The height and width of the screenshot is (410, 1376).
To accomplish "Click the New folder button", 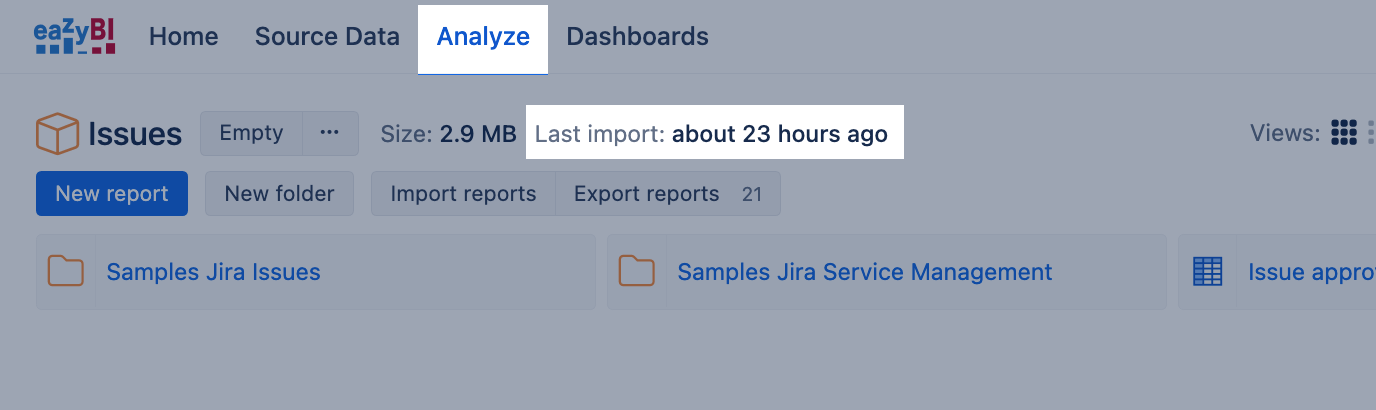I will point(279,194).
